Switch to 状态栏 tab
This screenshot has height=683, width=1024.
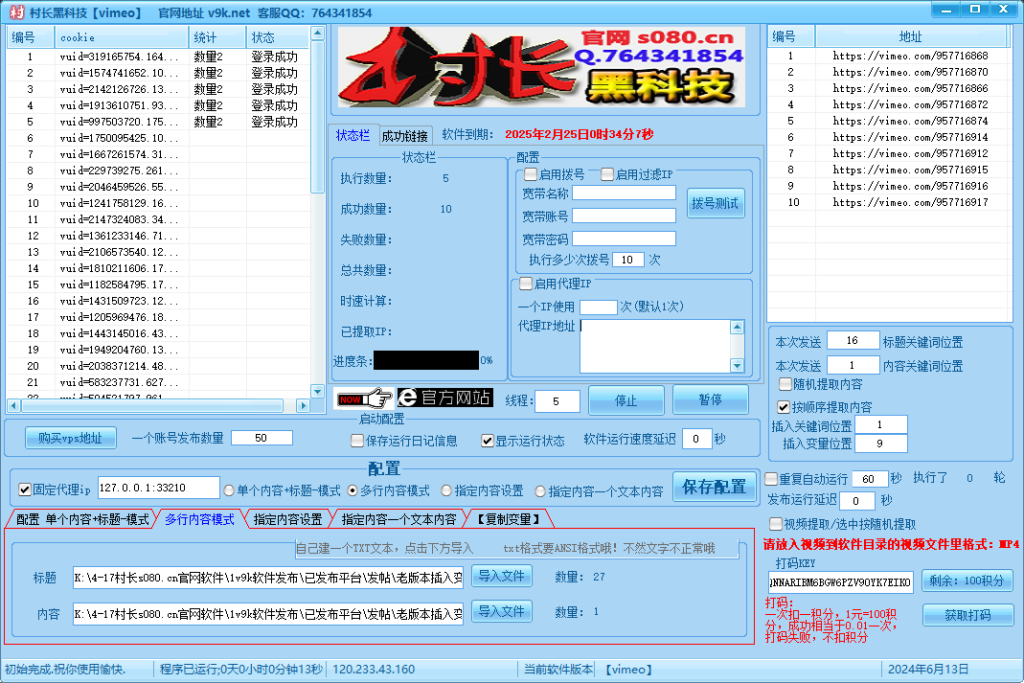click(x=353, y=135)
